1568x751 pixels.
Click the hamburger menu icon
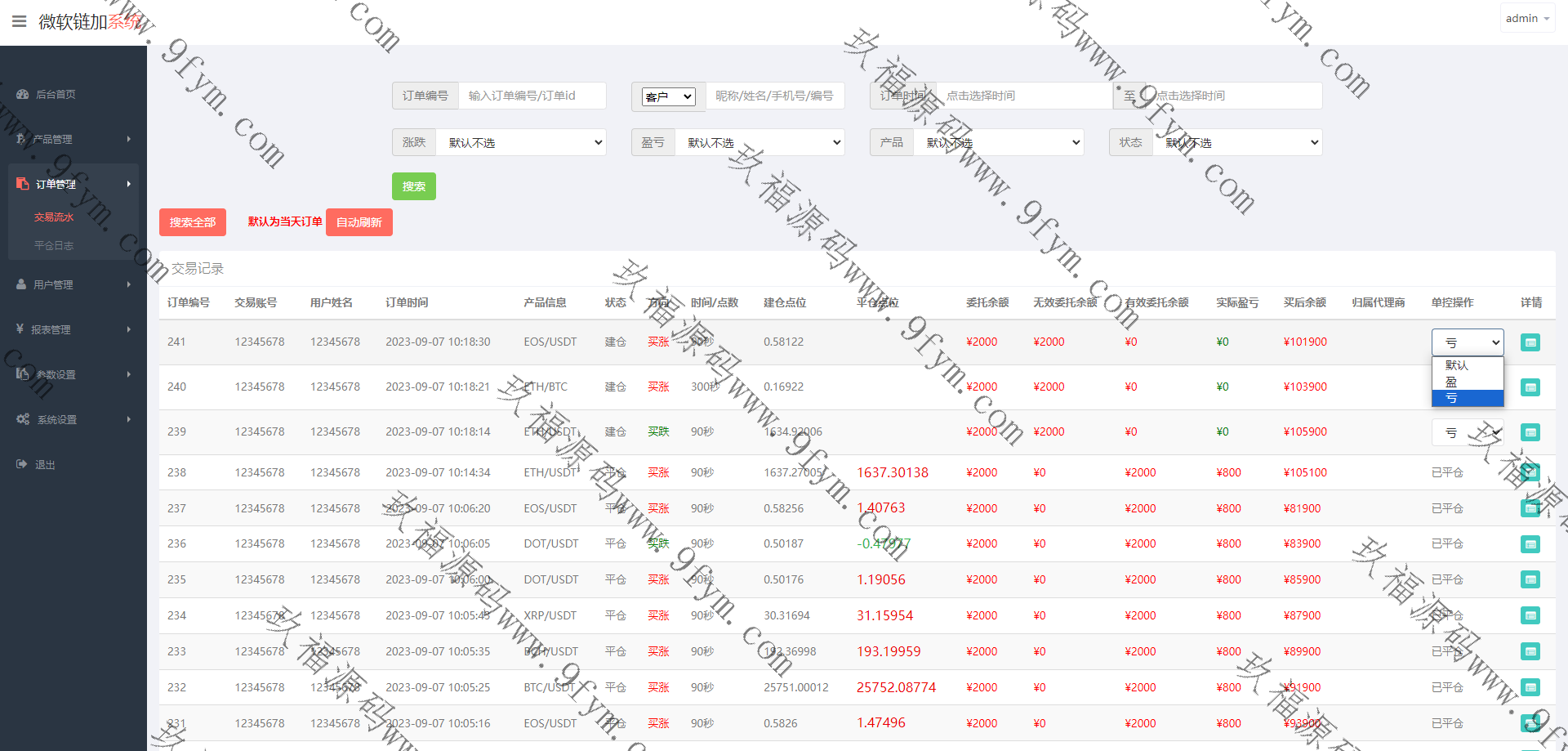click(x=20, y=21)
